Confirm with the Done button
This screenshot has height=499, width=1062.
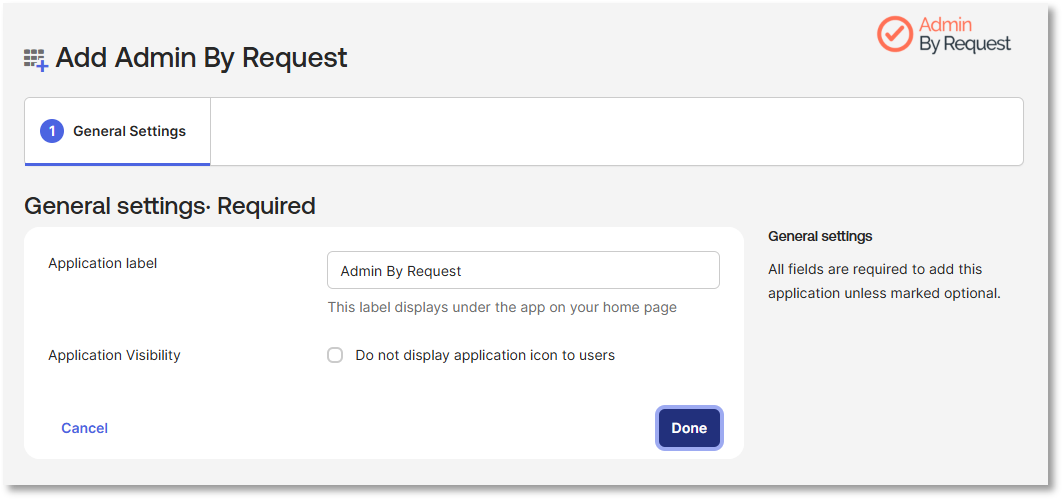pyautogui.click(x=689, y=428)
